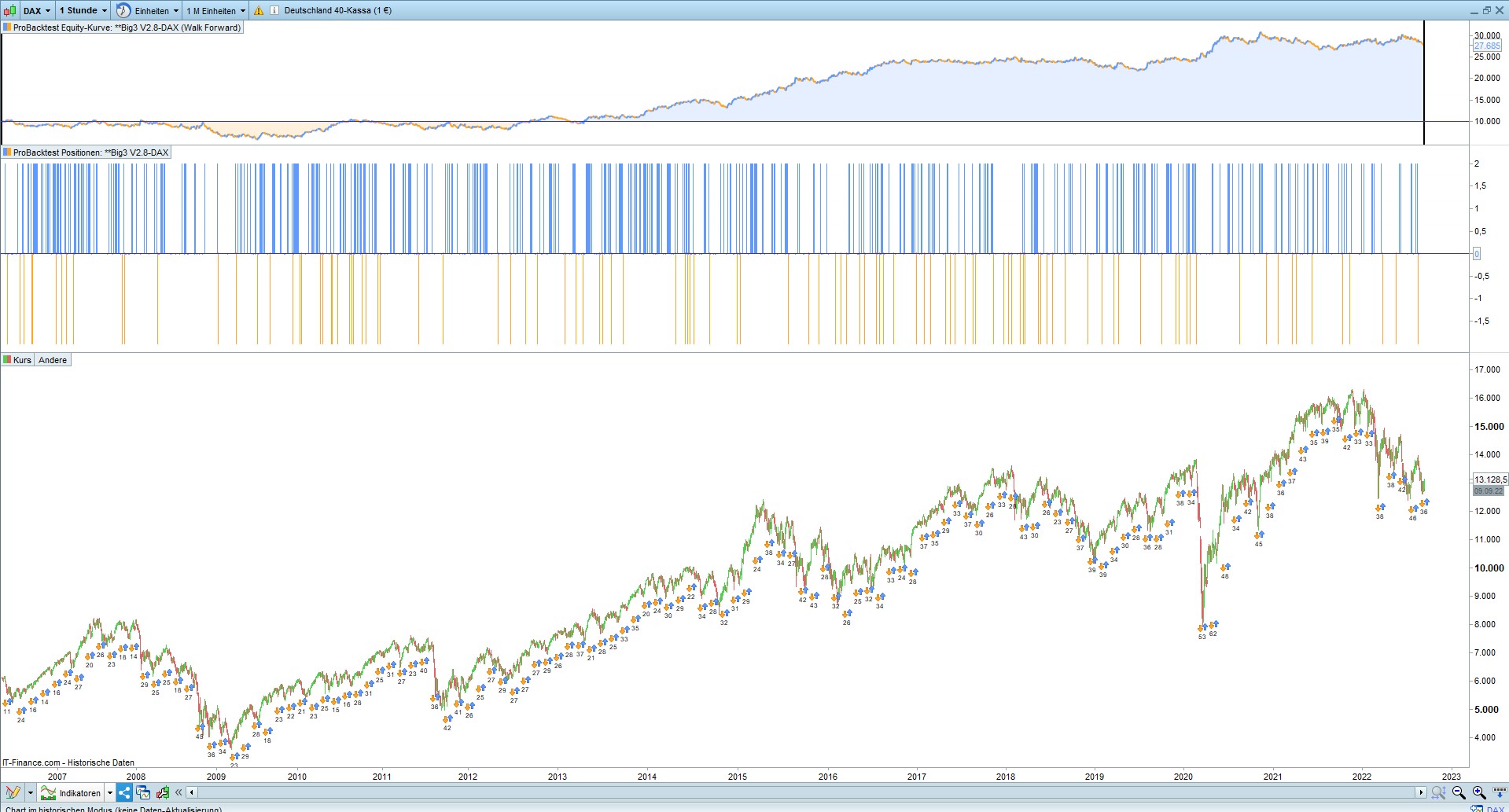Click the 0 position value label
Screen dimensions: 1509x812
tap(1477, 254)
